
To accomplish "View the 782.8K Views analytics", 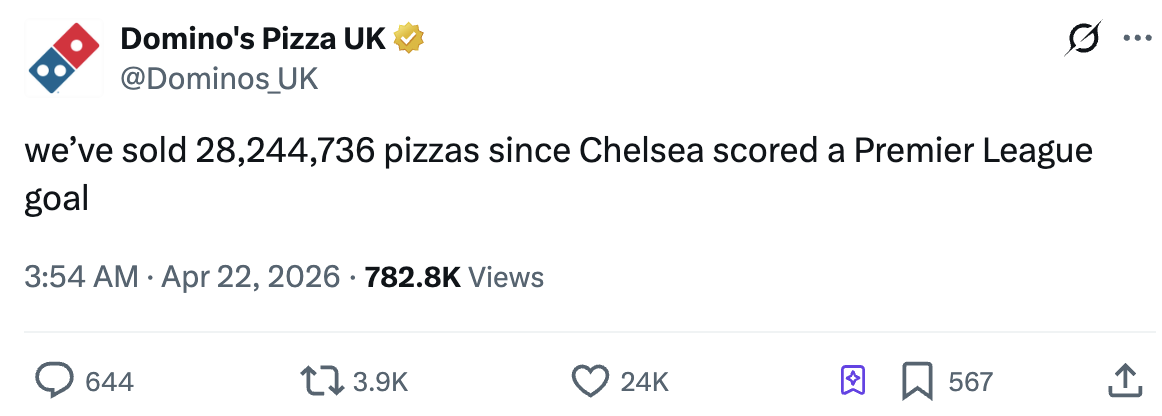I will [x=455, y=276].
